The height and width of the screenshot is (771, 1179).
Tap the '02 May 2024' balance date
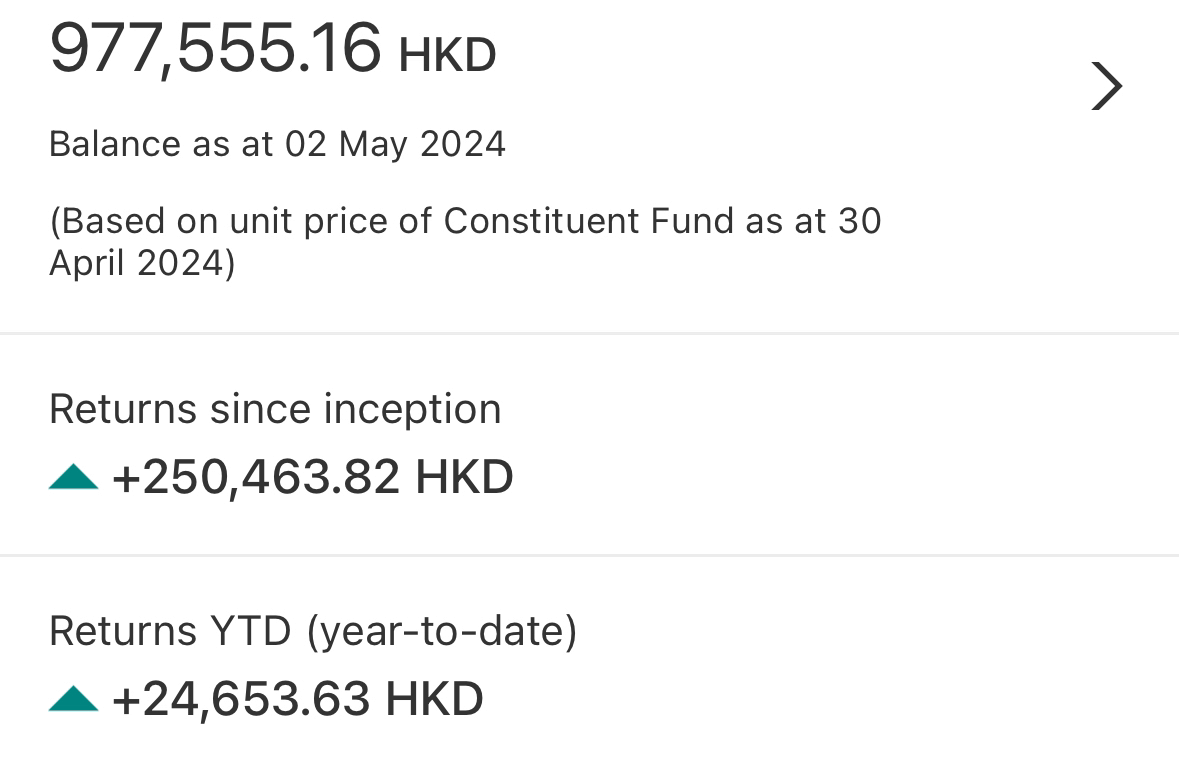[395, 145]
